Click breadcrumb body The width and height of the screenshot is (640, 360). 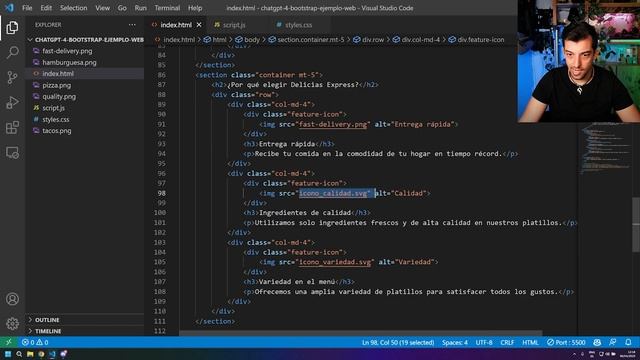(247, 40)
